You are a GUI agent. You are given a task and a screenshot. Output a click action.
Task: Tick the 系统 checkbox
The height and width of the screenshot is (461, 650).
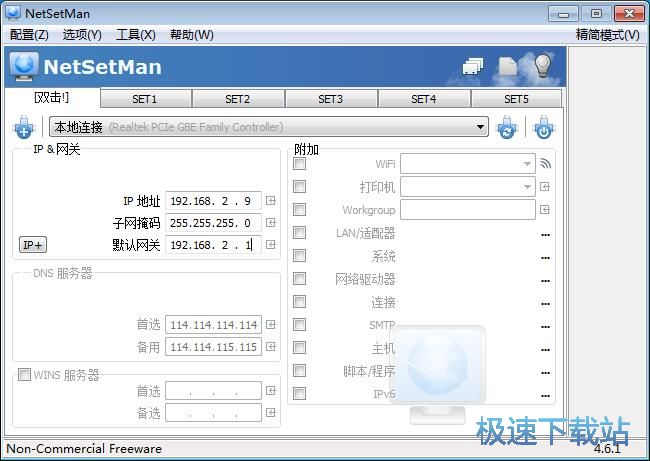(299, 255)
